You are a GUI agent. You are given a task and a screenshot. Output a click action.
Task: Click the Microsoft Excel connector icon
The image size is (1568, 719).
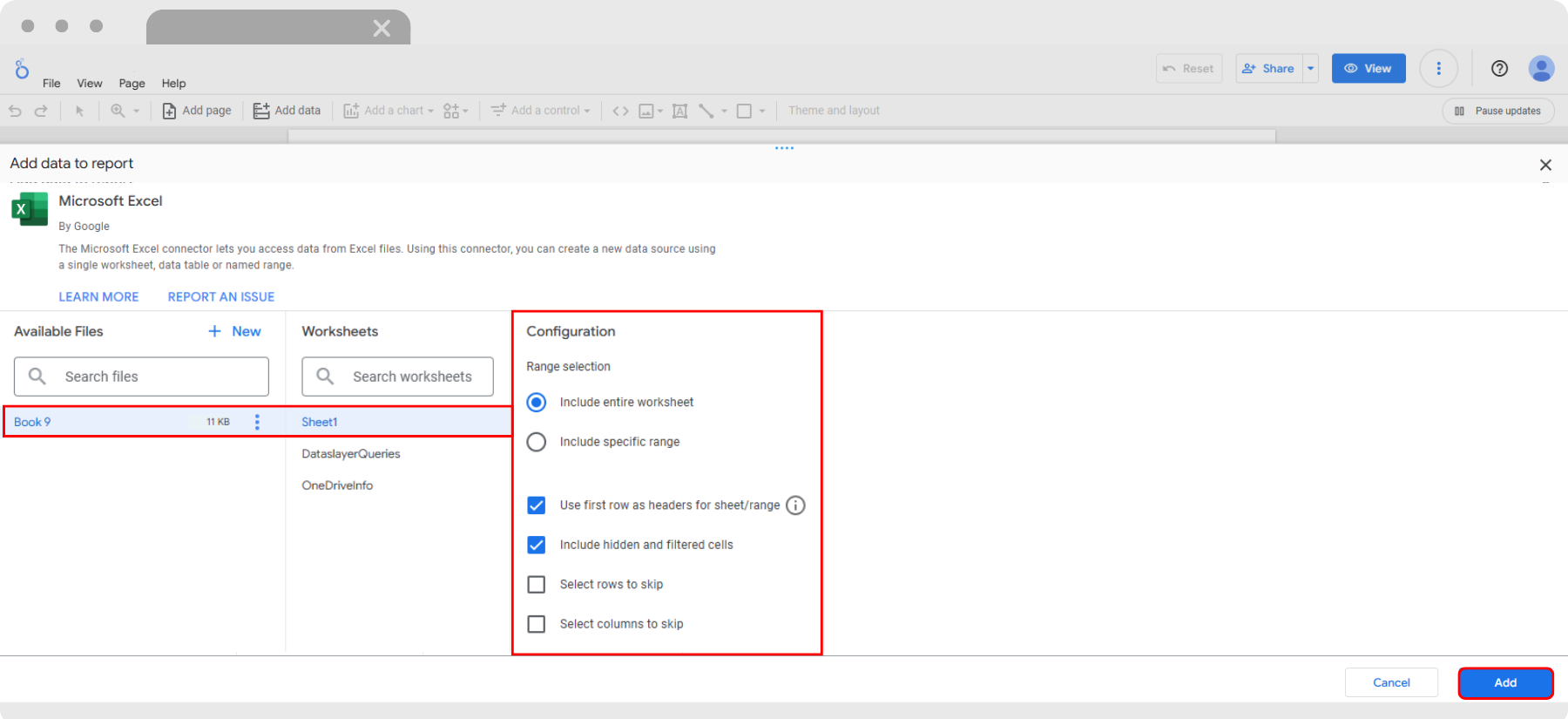tap(30, 209)
